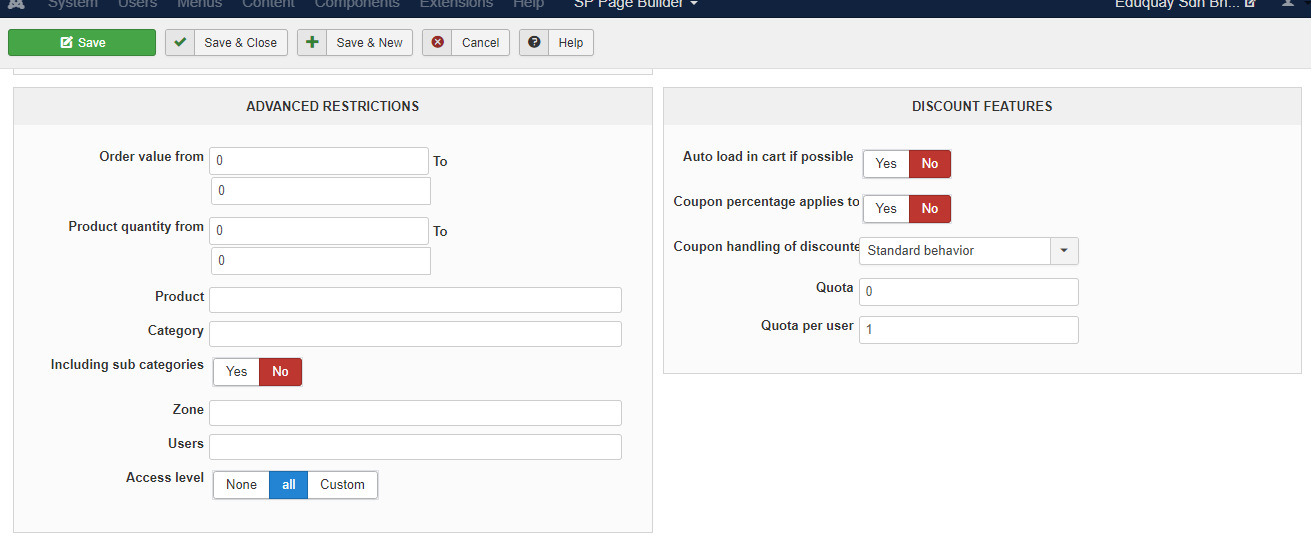The height and width of the screenshot is (547, 1311).
Task: Click the Quota per user field
Action: pyautogui.click(x=968, y=330)
